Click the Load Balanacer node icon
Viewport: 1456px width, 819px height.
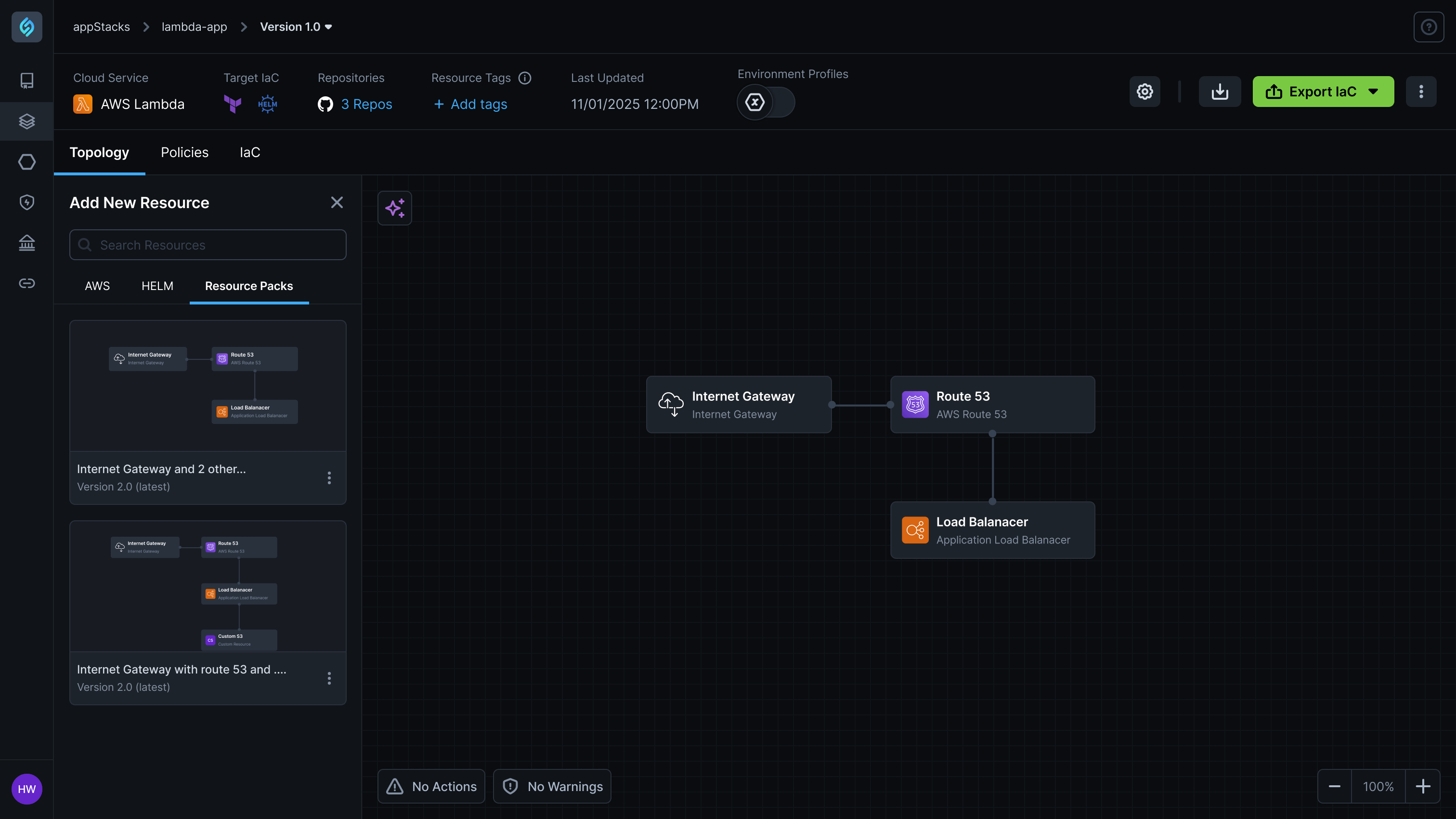click(x=915, y=530)
